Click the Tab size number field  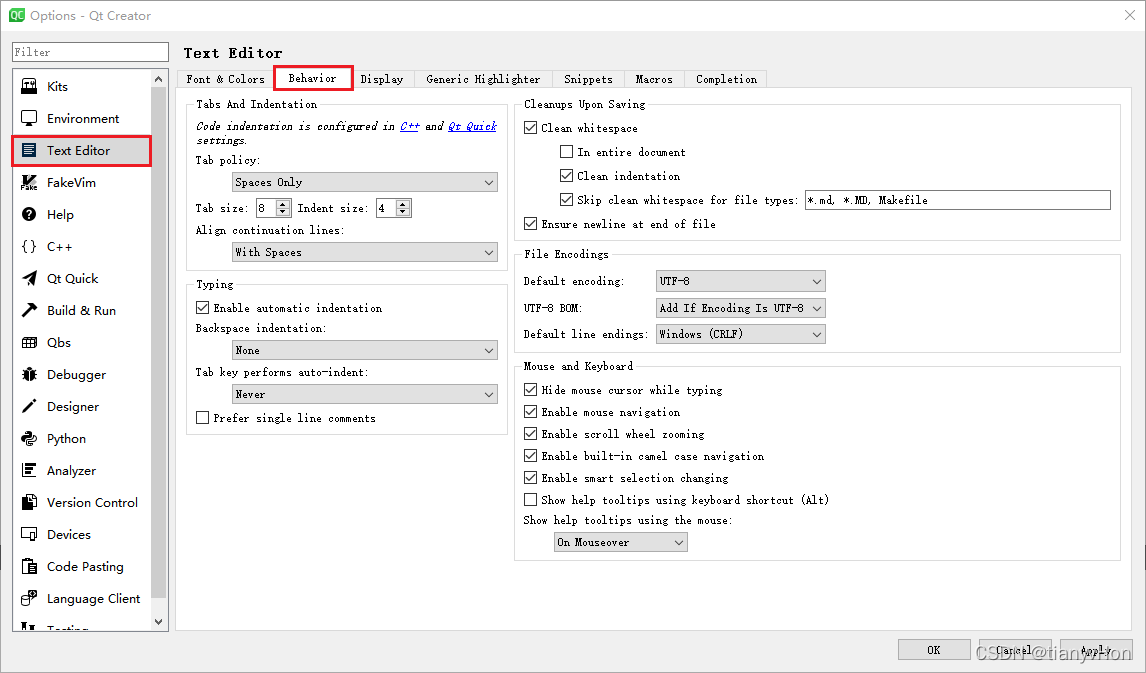265,208
